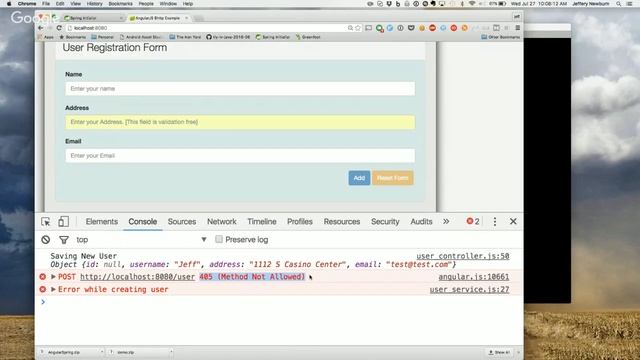Open the top execution context dropdown

(x=142, y=240)
